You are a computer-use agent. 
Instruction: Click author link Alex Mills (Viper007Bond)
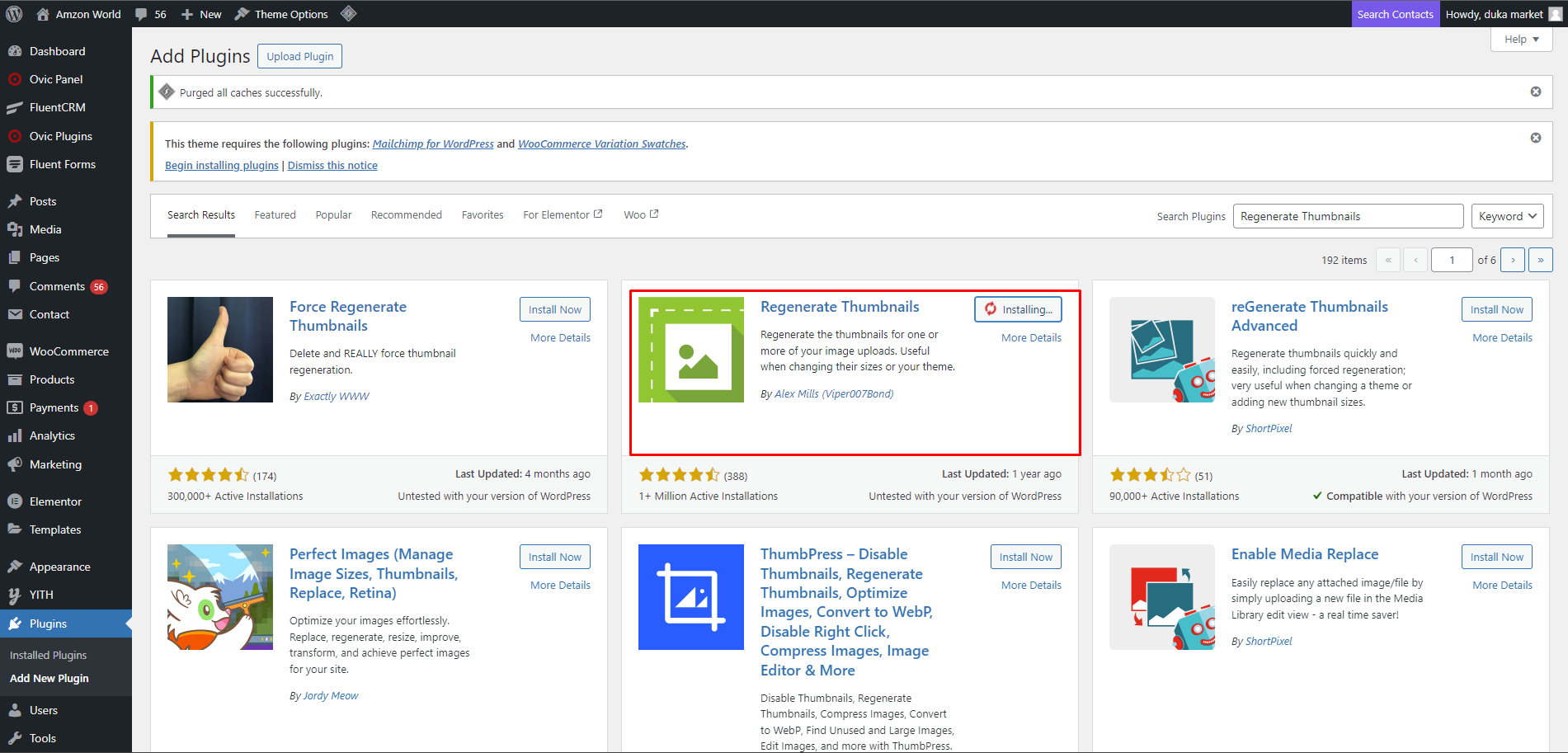click(834, 393)
